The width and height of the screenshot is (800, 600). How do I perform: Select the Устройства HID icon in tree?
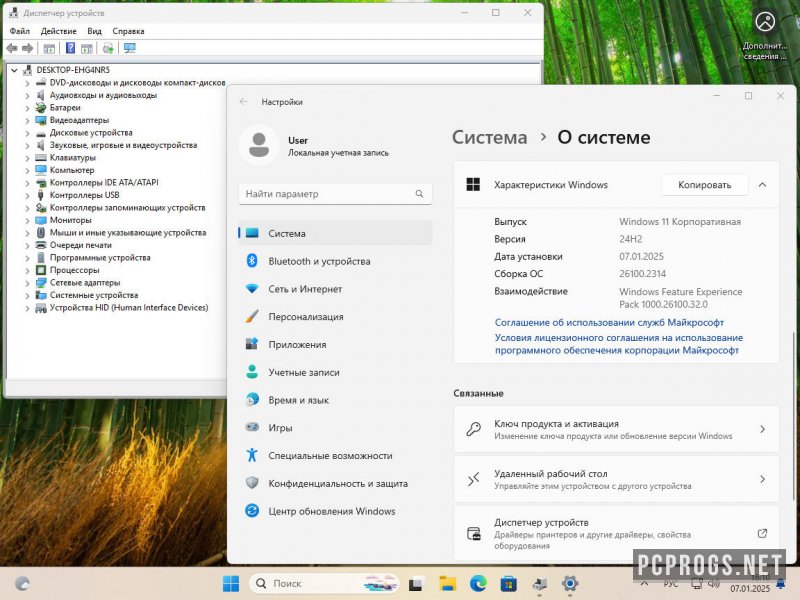41,308
